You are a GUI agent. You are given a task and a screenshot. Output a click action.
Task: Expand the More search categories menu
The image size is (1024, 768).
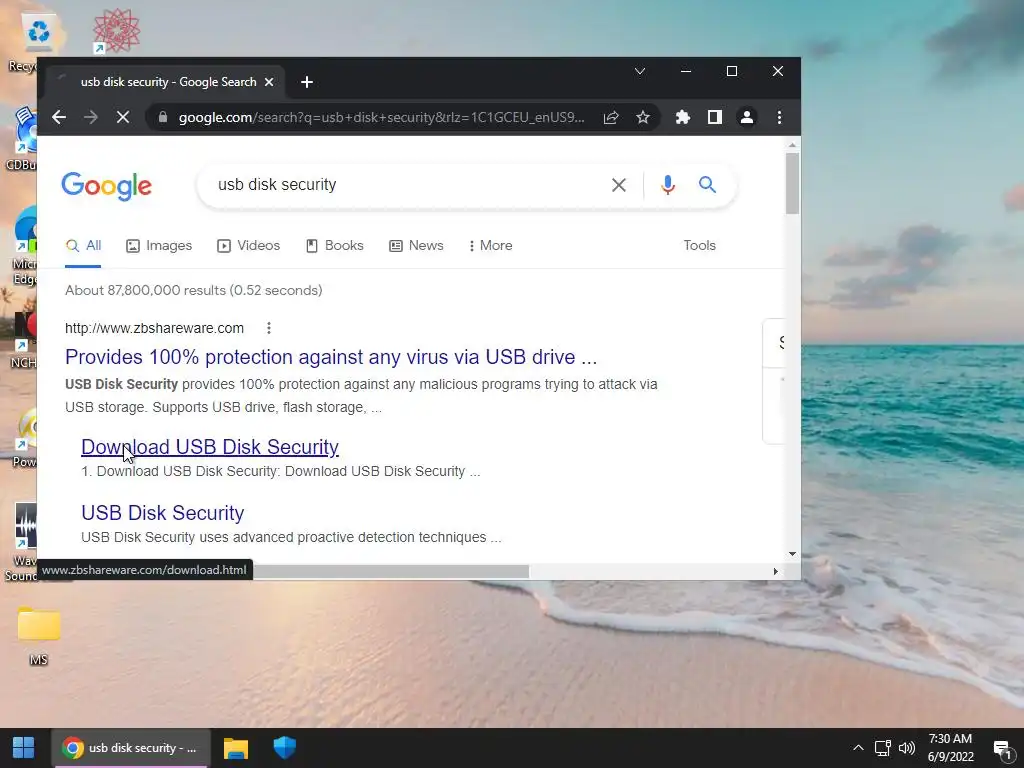[490, 246]
